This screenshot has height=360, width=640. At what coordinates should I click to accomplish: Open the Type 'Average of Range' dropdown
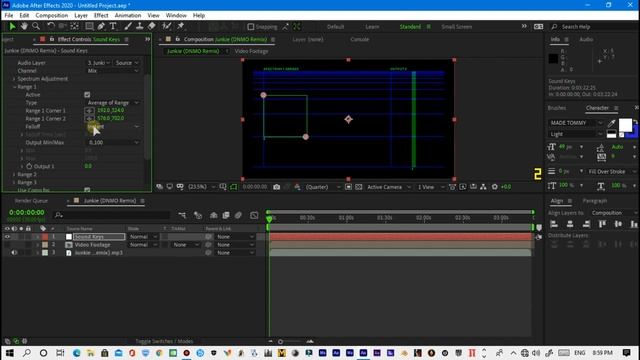click(x=113, y=103)
